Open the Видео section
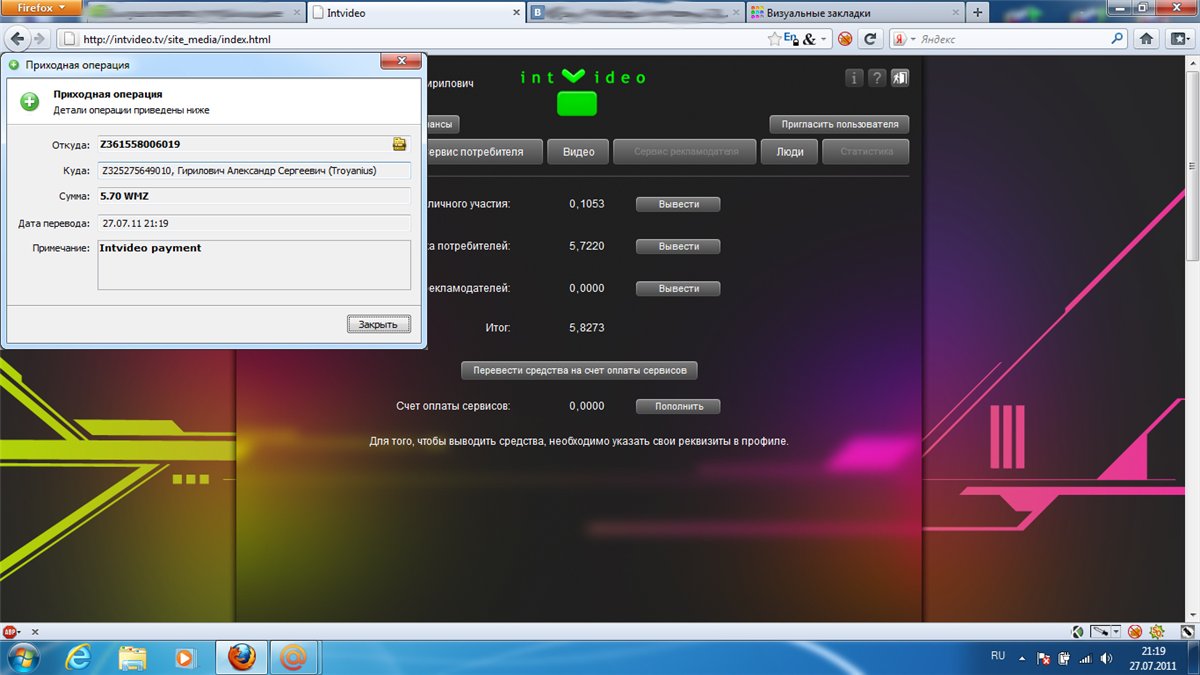Viewport: 1200px width, 675px height. coord(578,152)
